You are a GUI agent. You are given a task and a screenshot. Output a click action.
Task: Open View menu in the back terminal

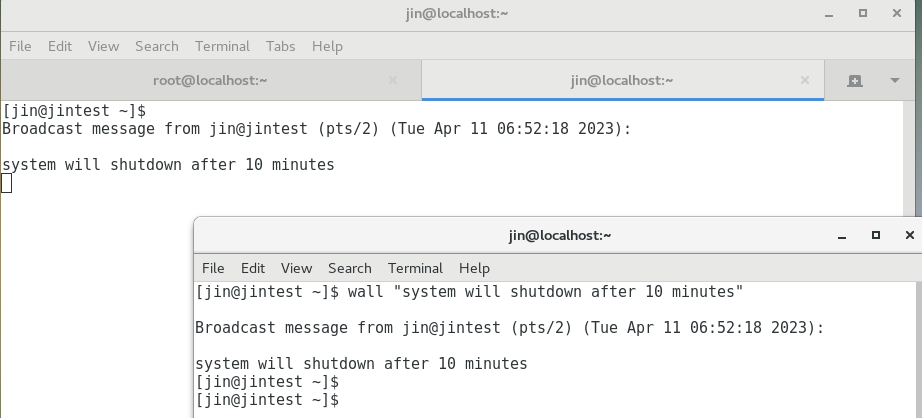pyautogui.click(x=103, y=46)
